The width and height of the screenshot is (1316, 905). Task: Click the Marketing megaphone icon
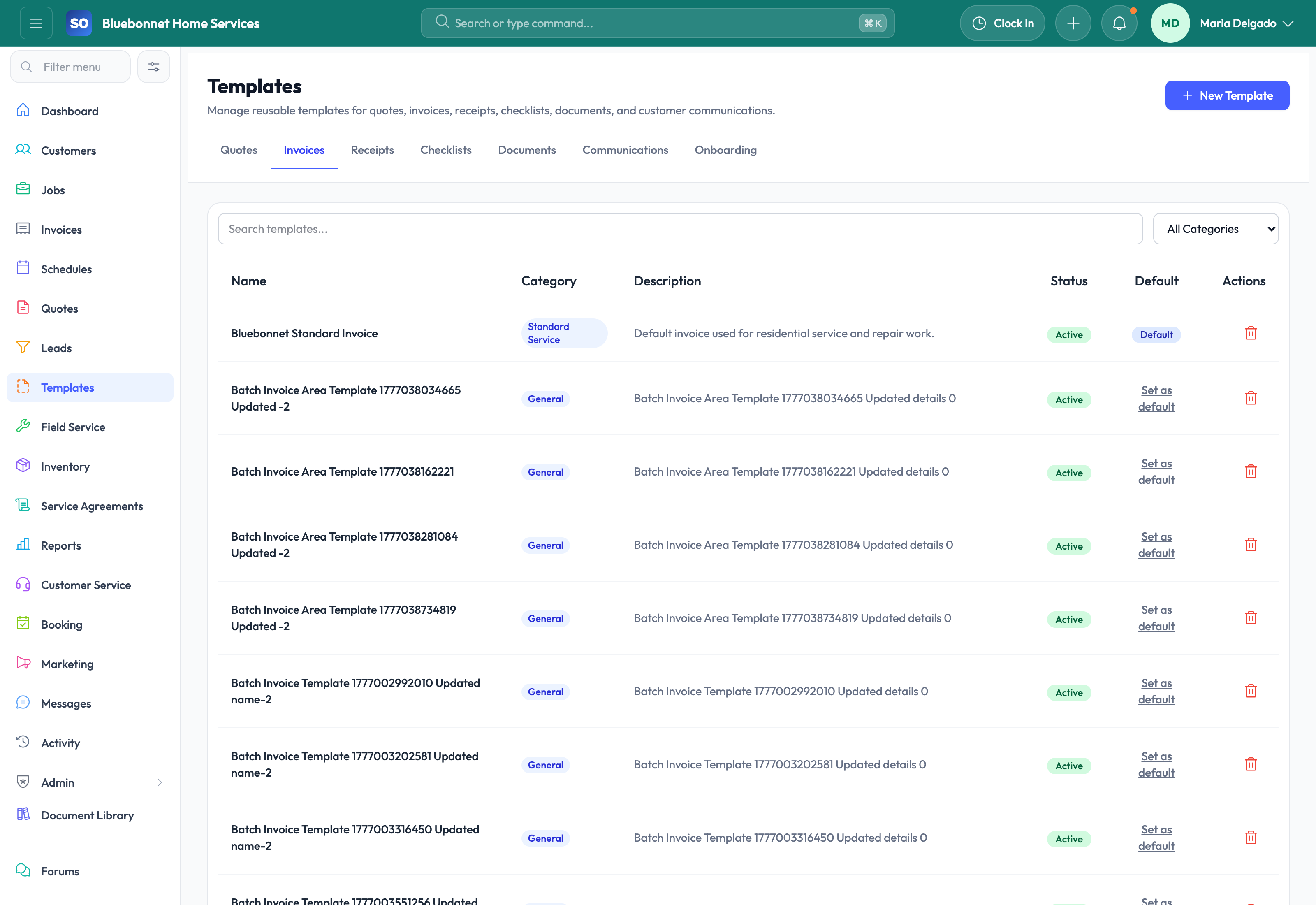click(x=23, y=663)
